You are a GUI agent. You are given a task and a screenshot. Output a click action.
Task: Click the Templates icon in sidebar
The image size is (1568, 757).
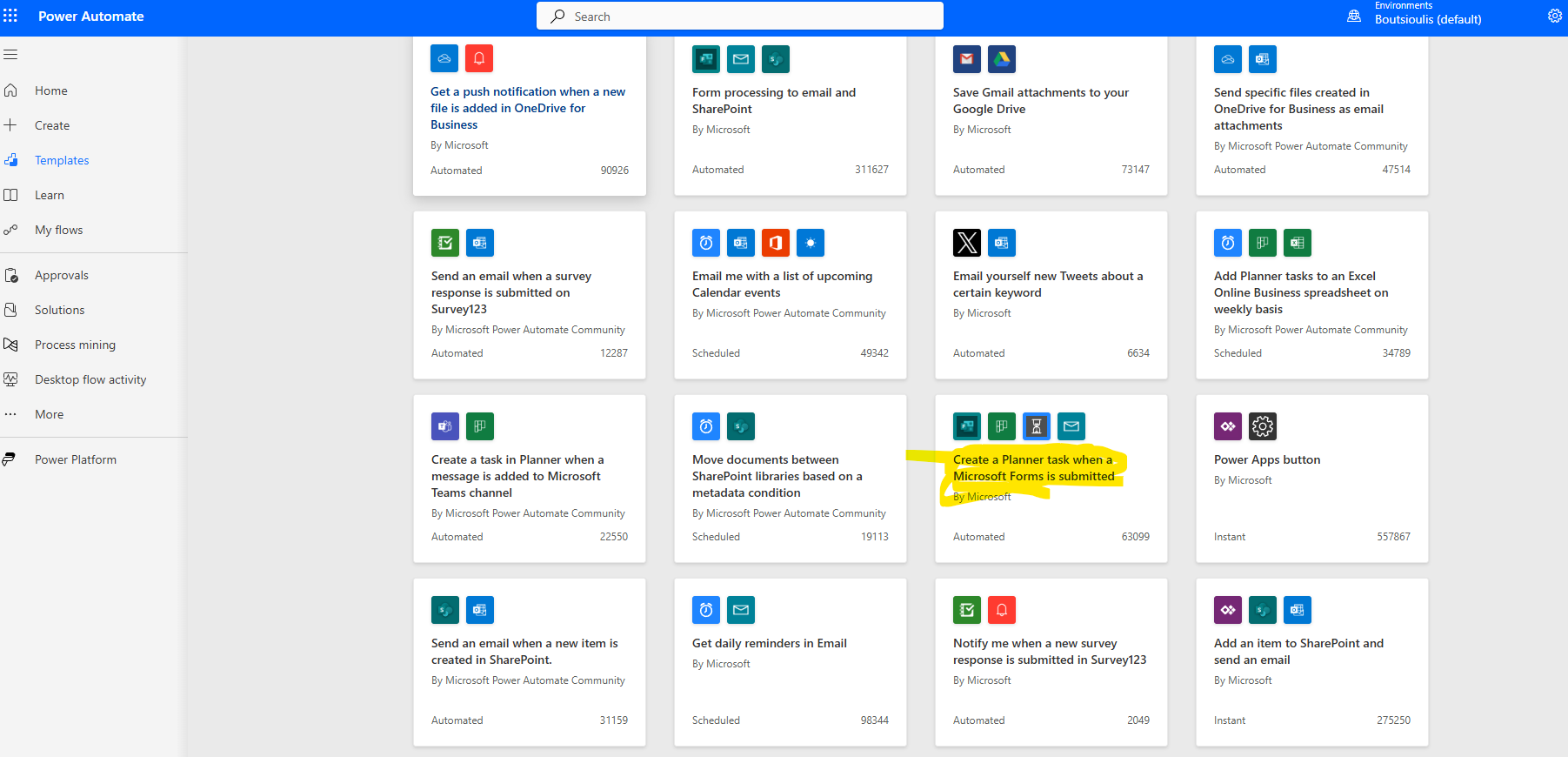point(10,160)
